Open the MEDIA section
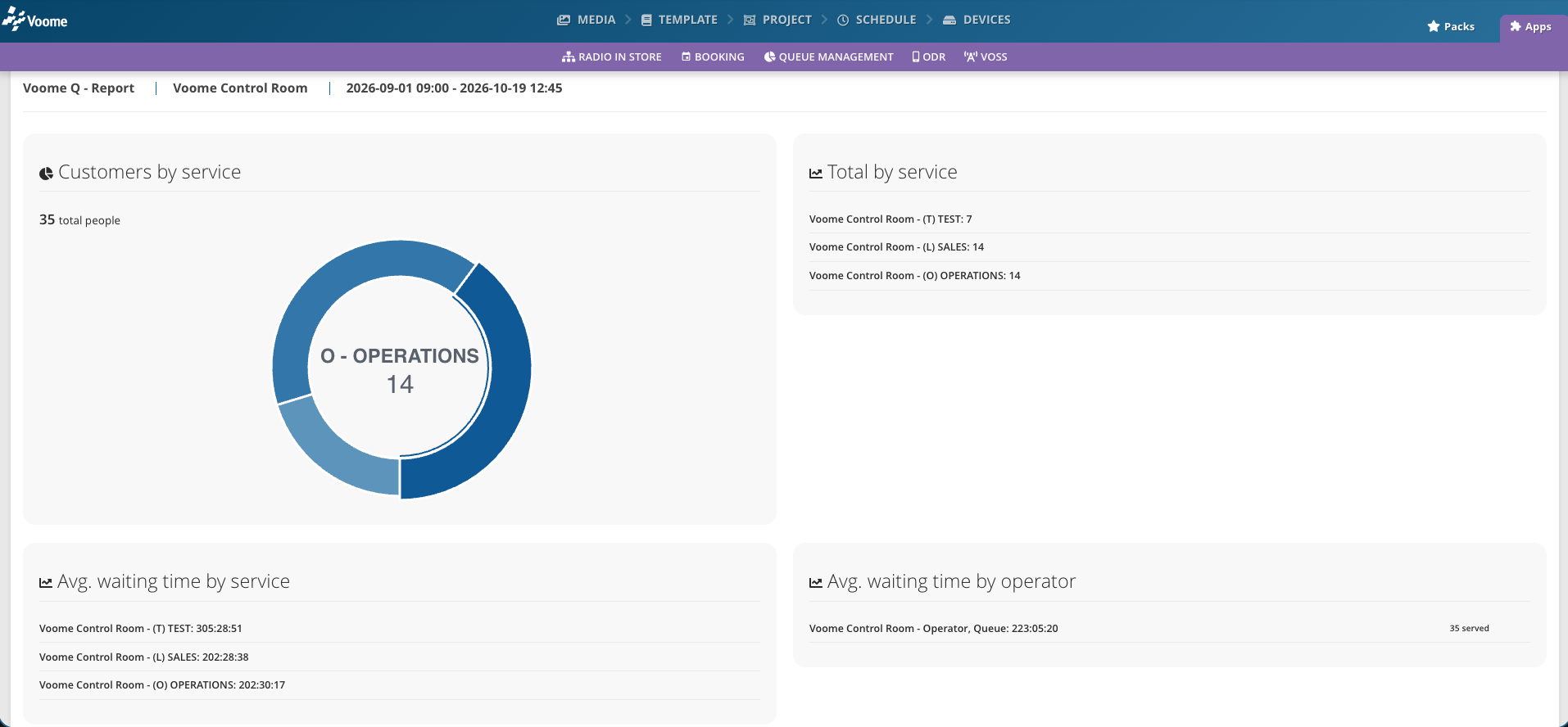 [x=587, y=20]
